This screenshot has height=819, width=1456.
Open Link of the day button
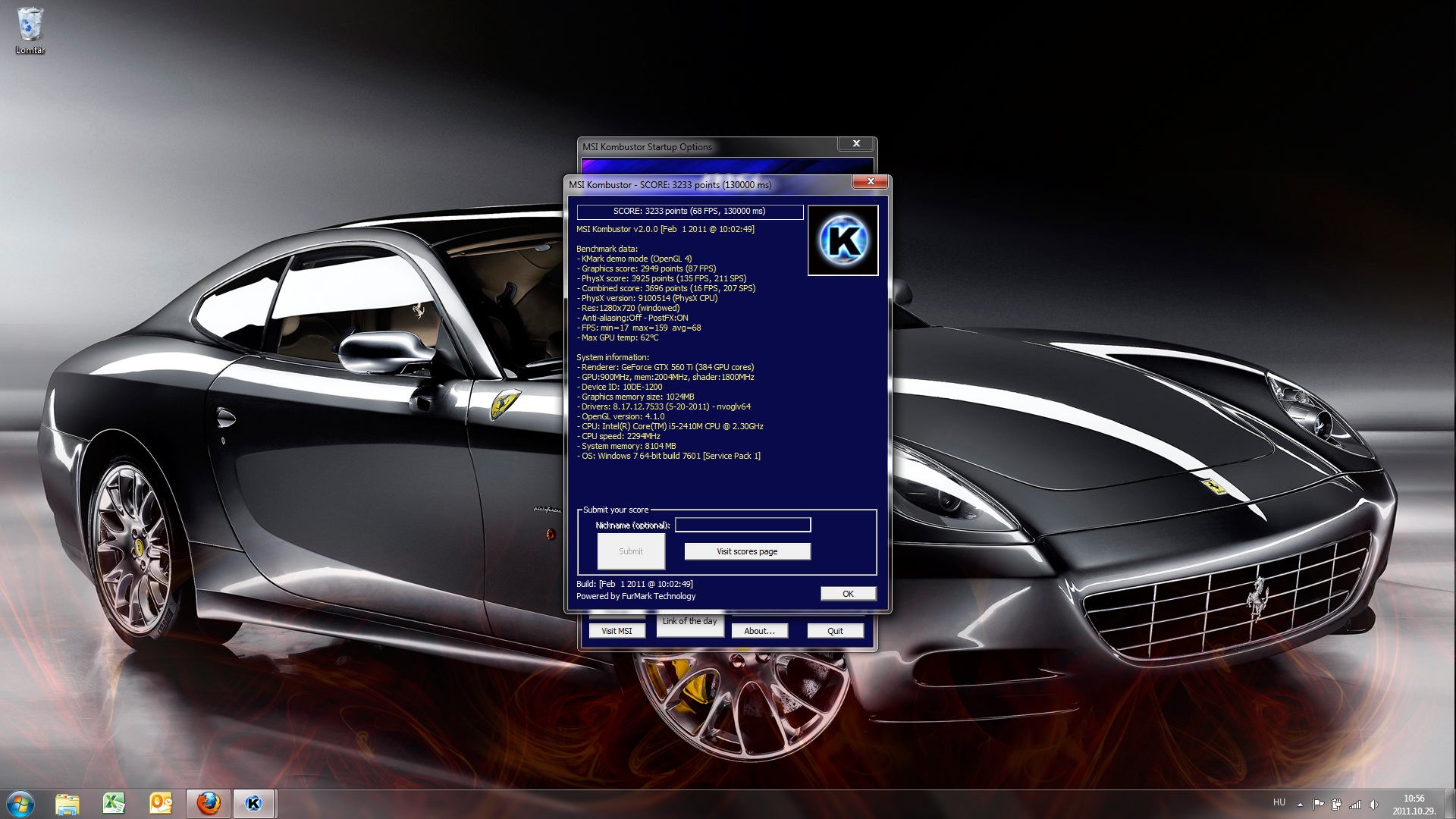click(x=689, y=624)
